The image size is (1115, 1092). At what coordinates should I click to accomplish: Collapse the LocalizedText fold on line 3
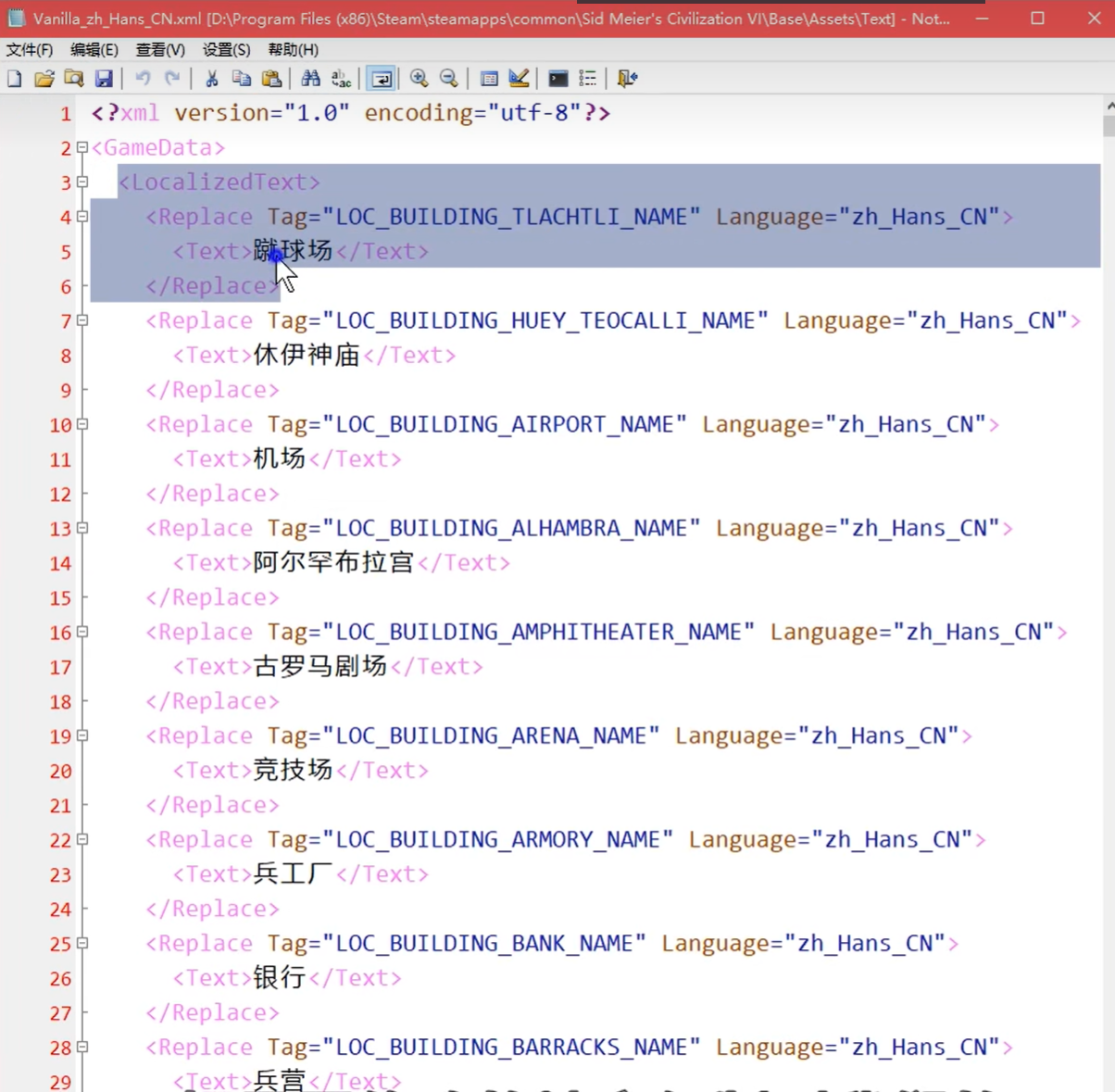(82, 182)
